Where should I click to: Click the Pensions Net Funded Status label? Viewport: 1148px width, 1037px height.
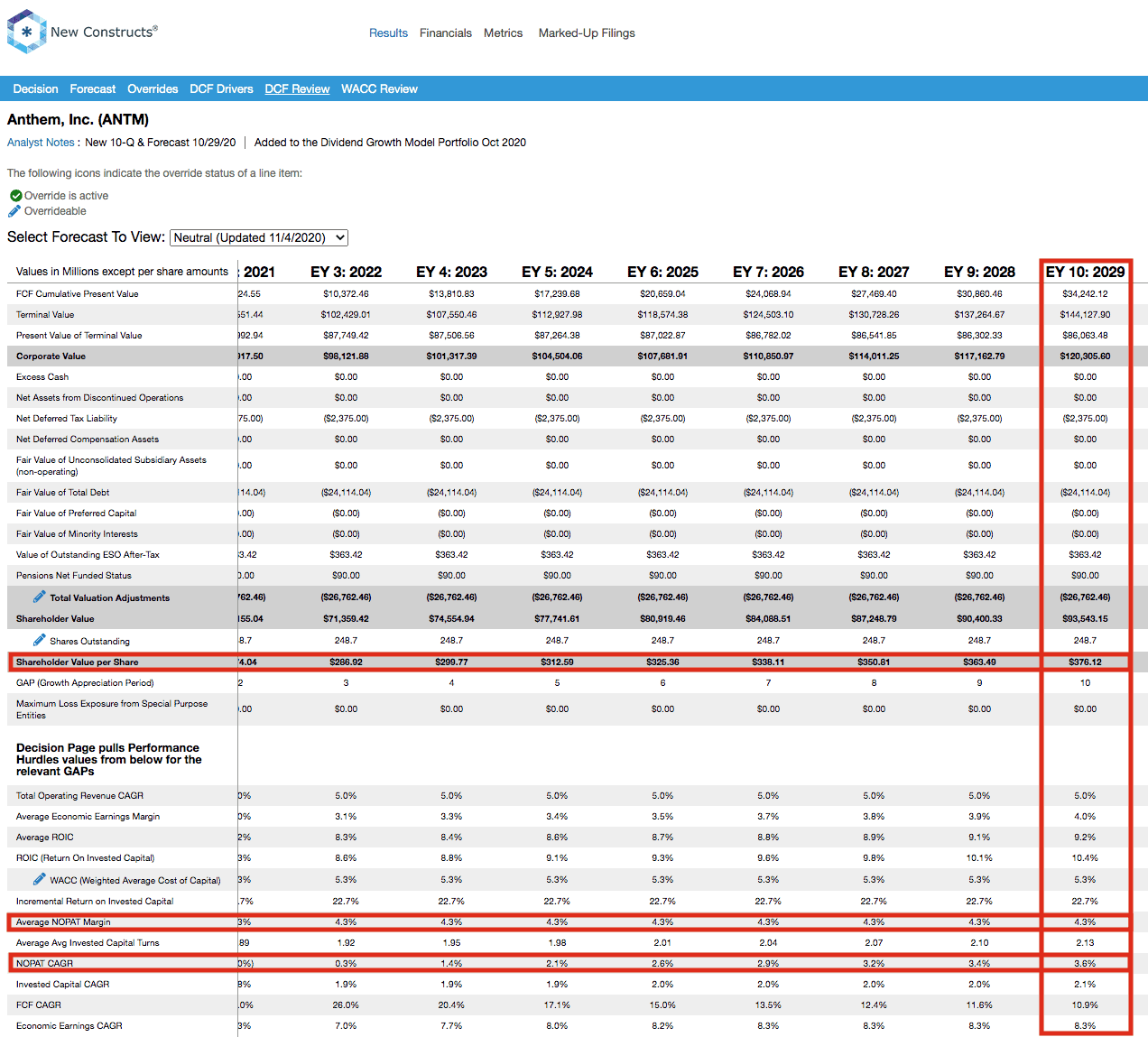(x=74, y=576)
